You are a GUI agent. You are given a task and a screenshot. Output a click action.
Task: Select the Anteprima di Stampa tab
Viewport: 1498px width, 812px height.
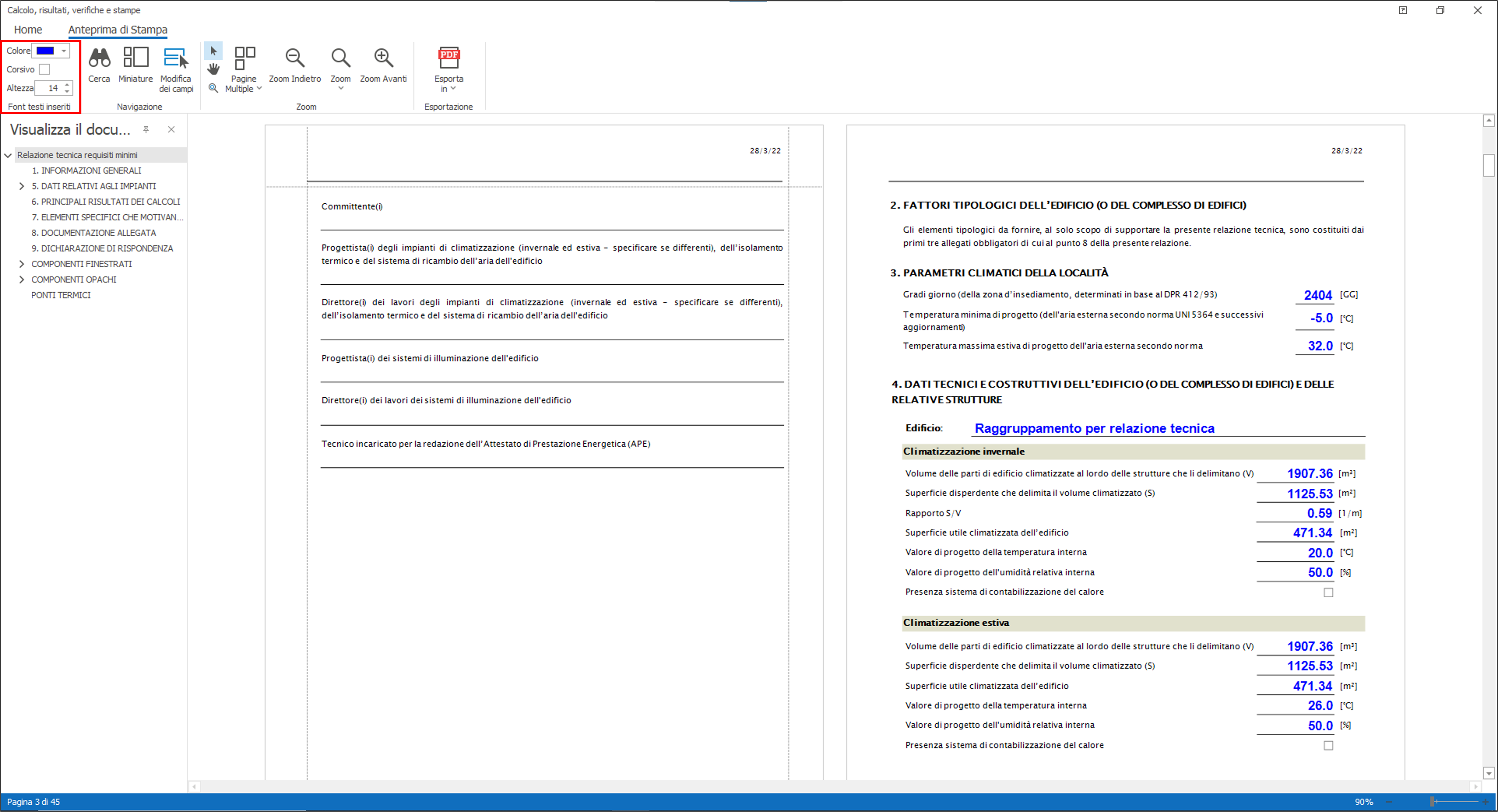coord(118,30)
